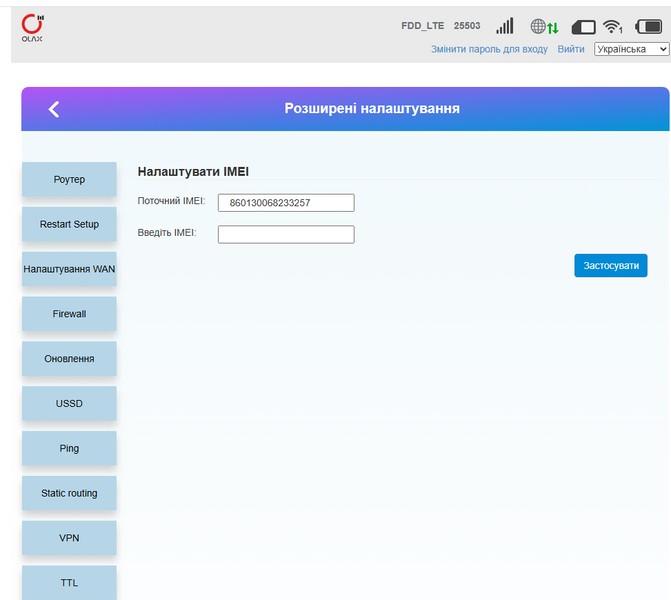Image resolution: width=671 pixels, height=600 pixels.
Task: Click the Застосувати button
Action: 611,266
